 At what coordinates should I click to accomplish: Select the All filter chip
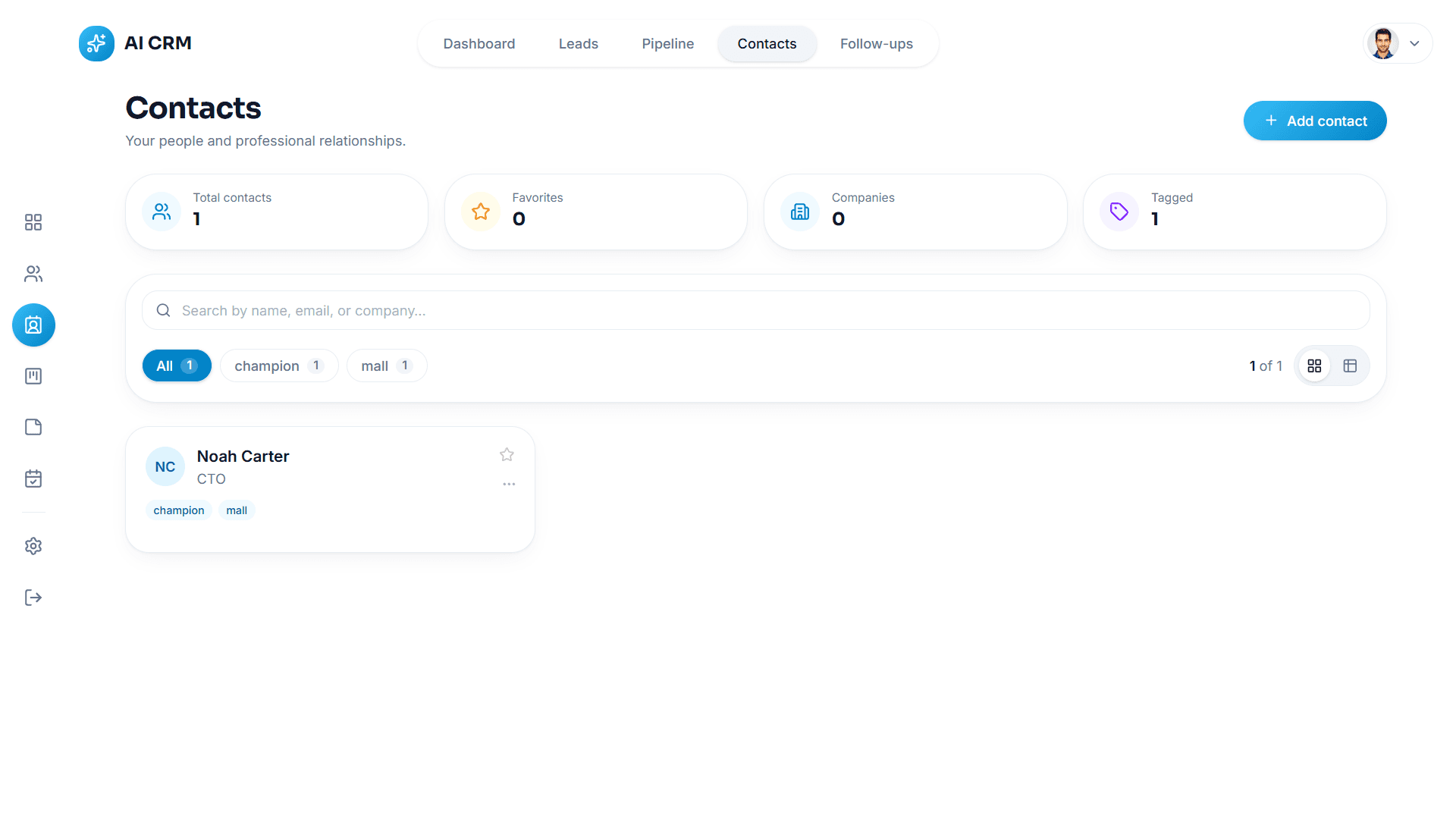tap(177, 366)
